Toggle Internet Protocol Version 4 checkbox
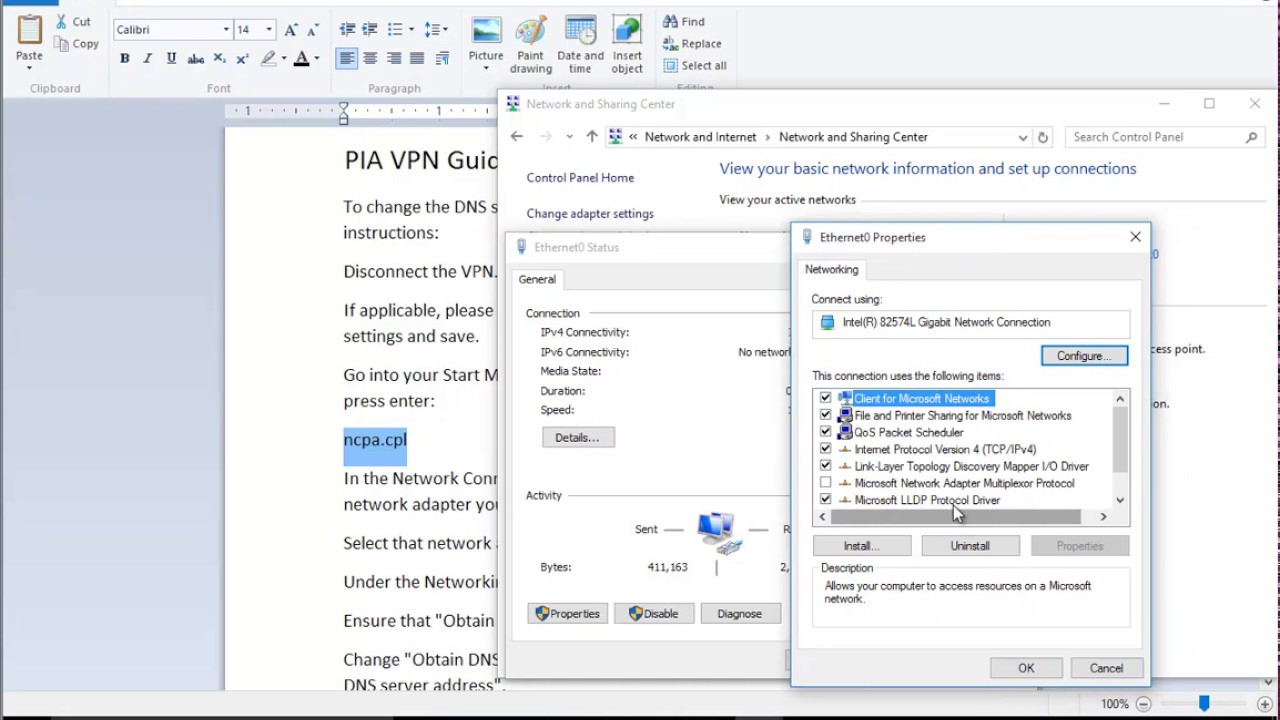The width and height of the screenshot is (1280, 720). pyautogui.click(x=825, y=449)
